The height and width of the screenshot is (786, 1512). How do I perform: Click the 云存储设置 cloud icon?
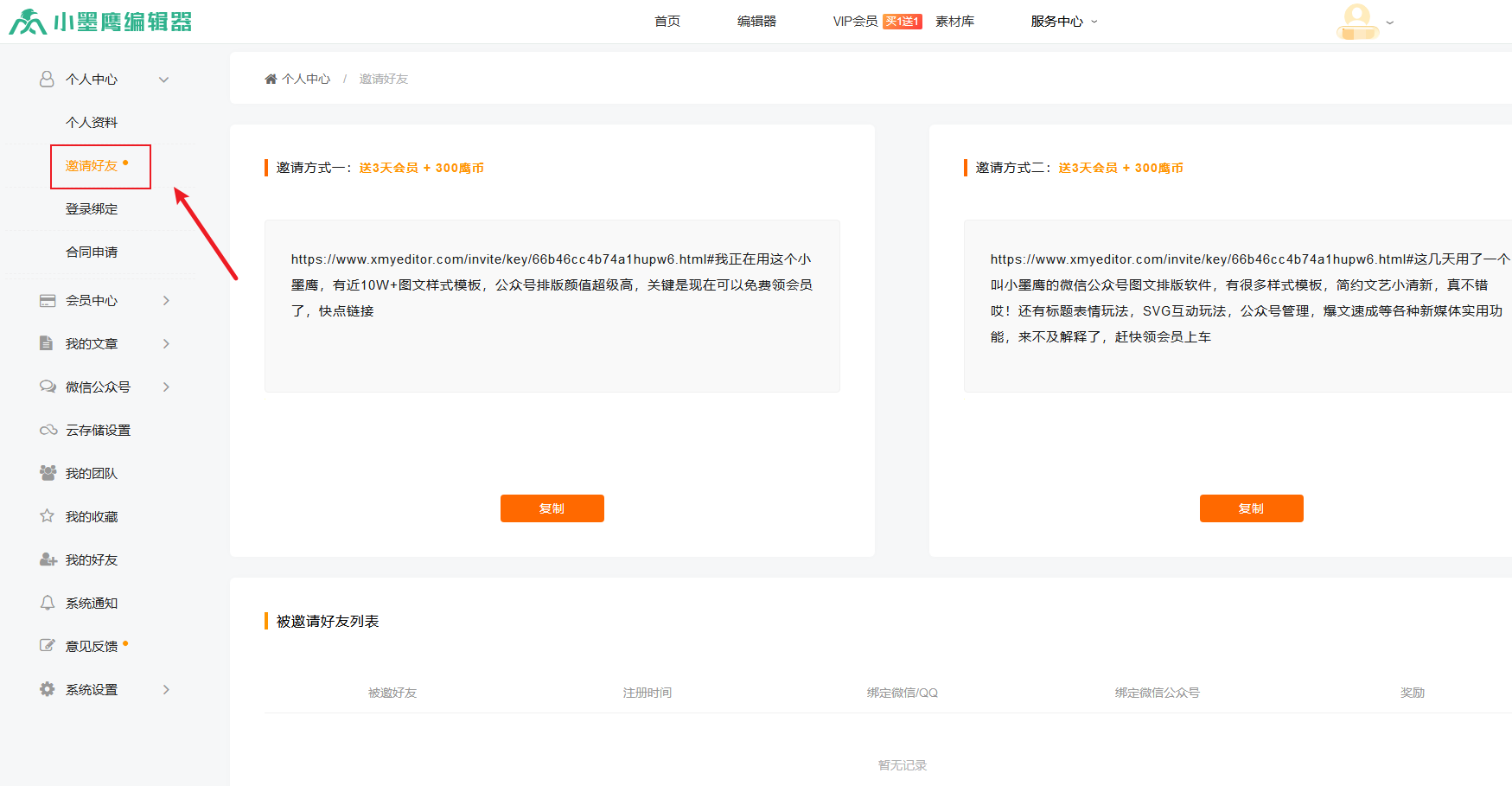(x=48, y=430)
